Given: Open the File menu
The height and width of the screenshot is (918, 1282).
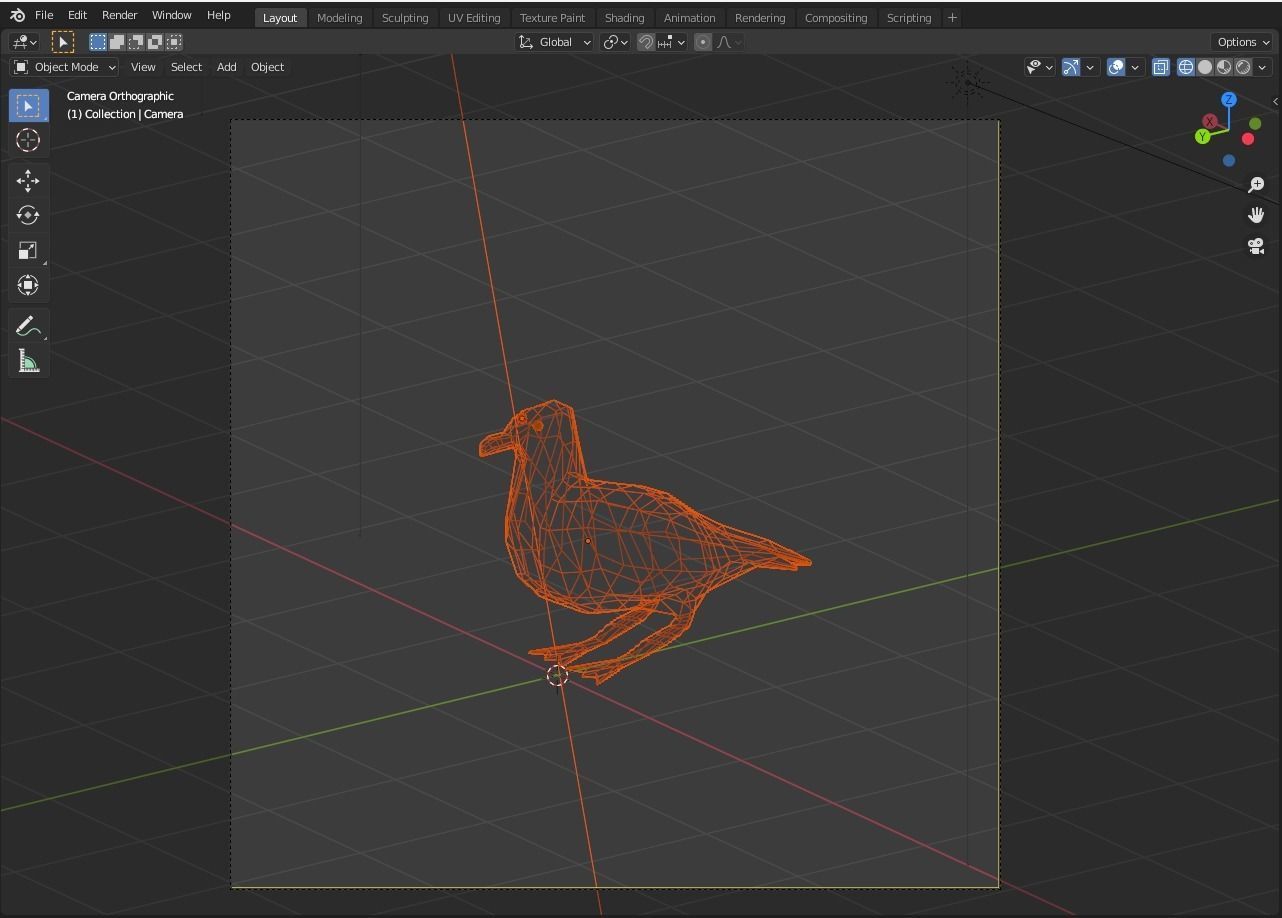Looking at the screenshot, I should coord(44,16).
